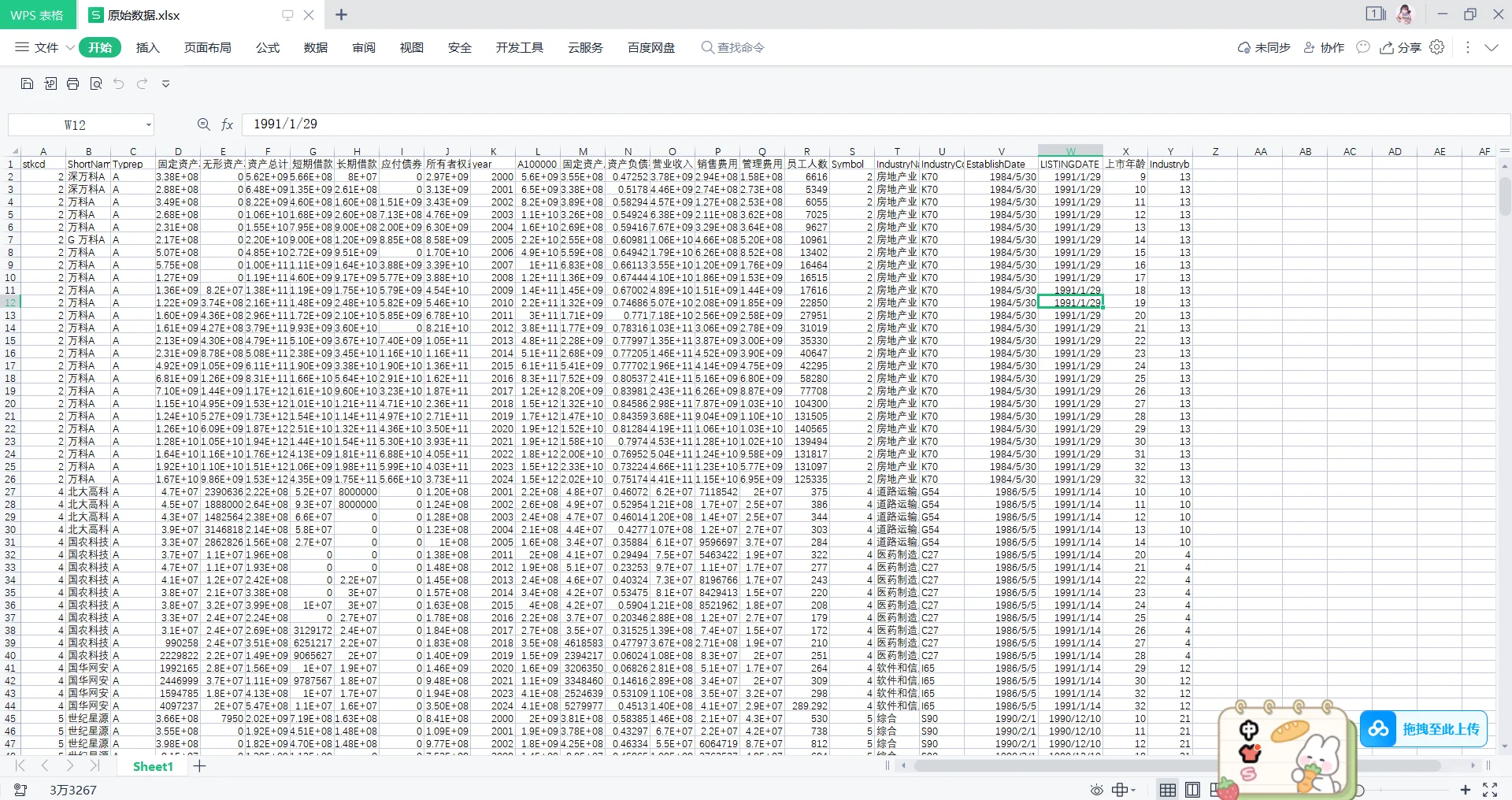The width and height of the screenshot is (1512, 800).
Task: Click the monitor icon on the document tab
Action: 287,15
